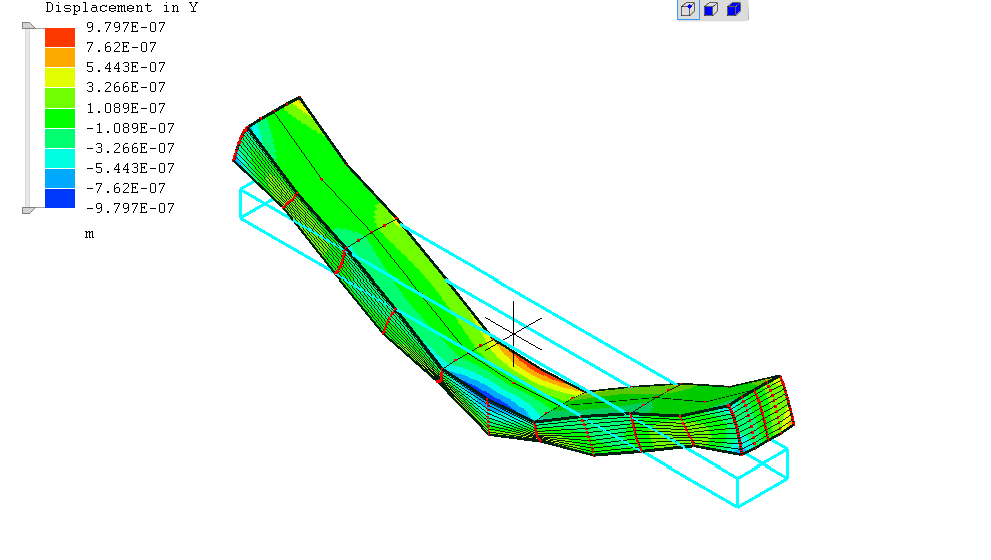Click the legend value 3.266E-07

pyautogui.click(x=126, y=87)
